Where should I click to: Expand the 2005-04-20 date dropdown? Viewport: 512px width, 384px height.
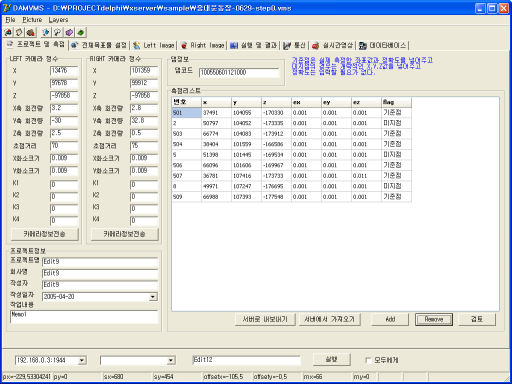pyautogui.click(x=153, y=297)
